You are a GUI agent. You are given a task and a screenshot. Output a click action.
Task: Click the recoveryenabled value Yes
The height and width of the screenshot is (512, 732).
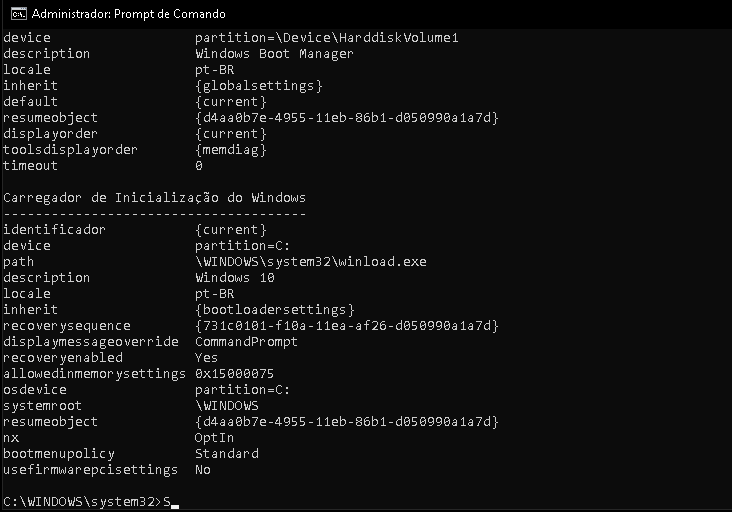[206, 358]
